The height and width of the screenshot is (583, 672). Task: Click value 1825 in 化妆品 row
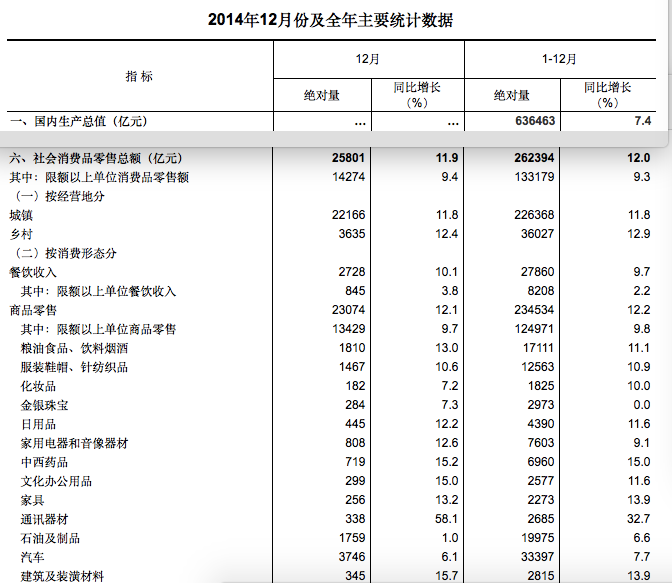[541, 385]
